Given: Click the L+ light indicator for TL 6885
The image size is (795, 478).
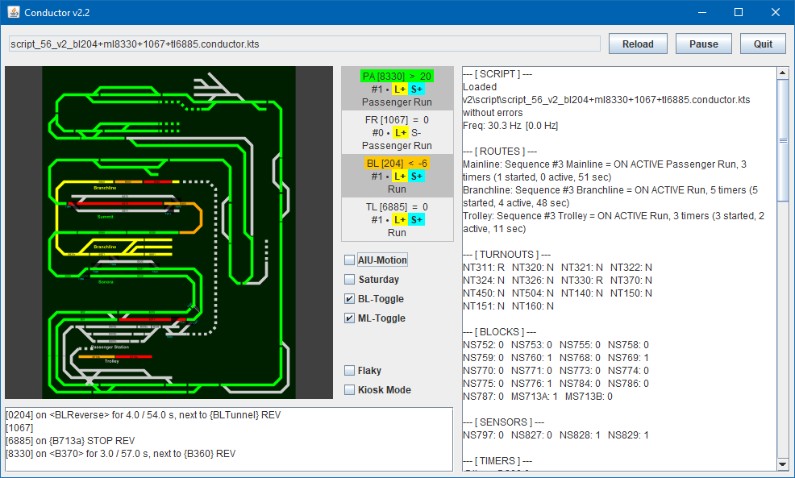Looking at the screenshot, I should coord(399,219).
